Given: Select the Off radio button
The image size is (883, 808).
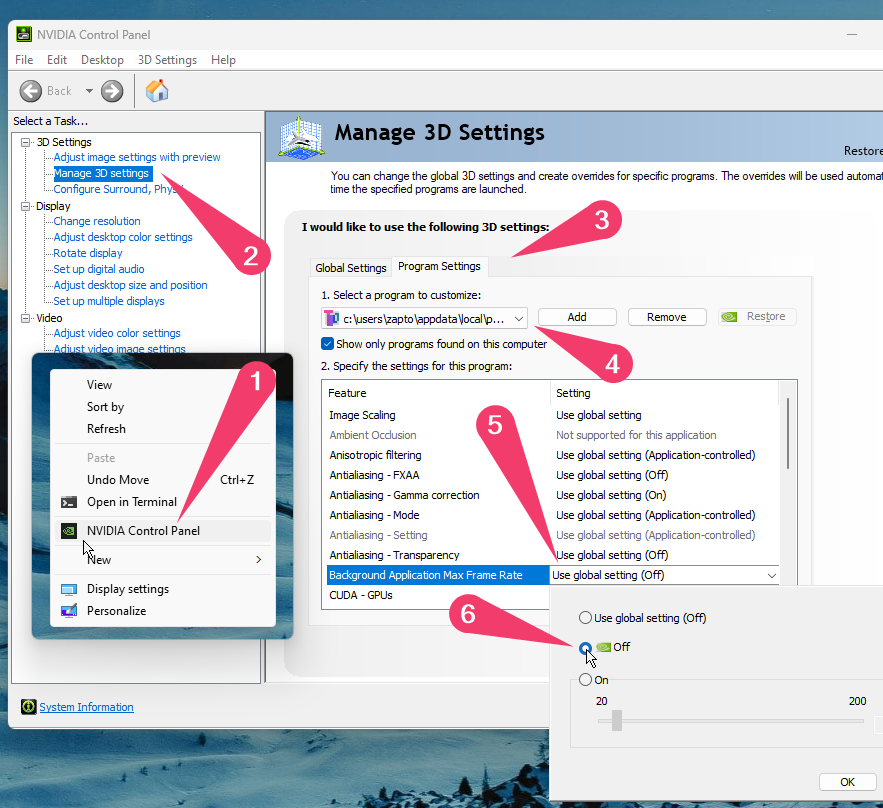Looking at the screenshot, I should click(x=585, y=648).
